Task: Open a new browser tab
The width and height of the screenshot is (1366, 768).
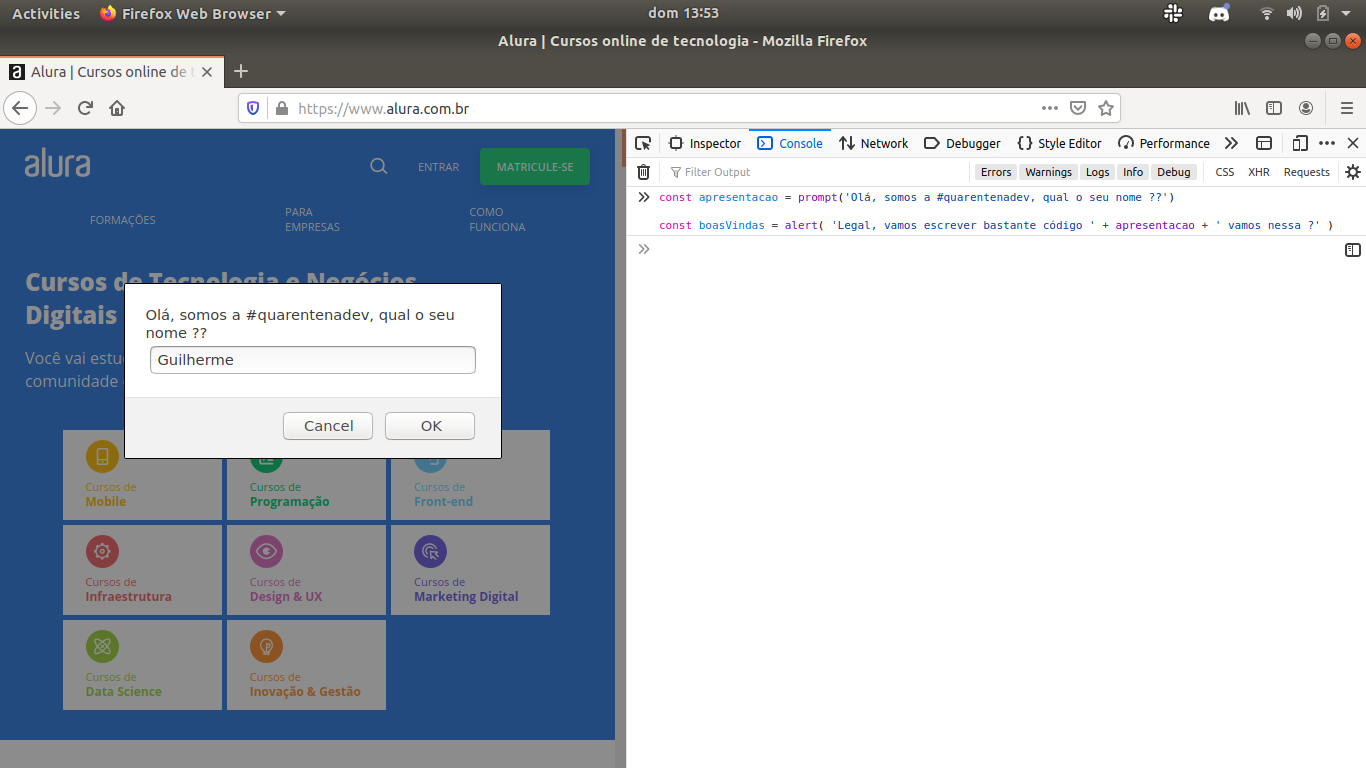Action: coord(240,72)
